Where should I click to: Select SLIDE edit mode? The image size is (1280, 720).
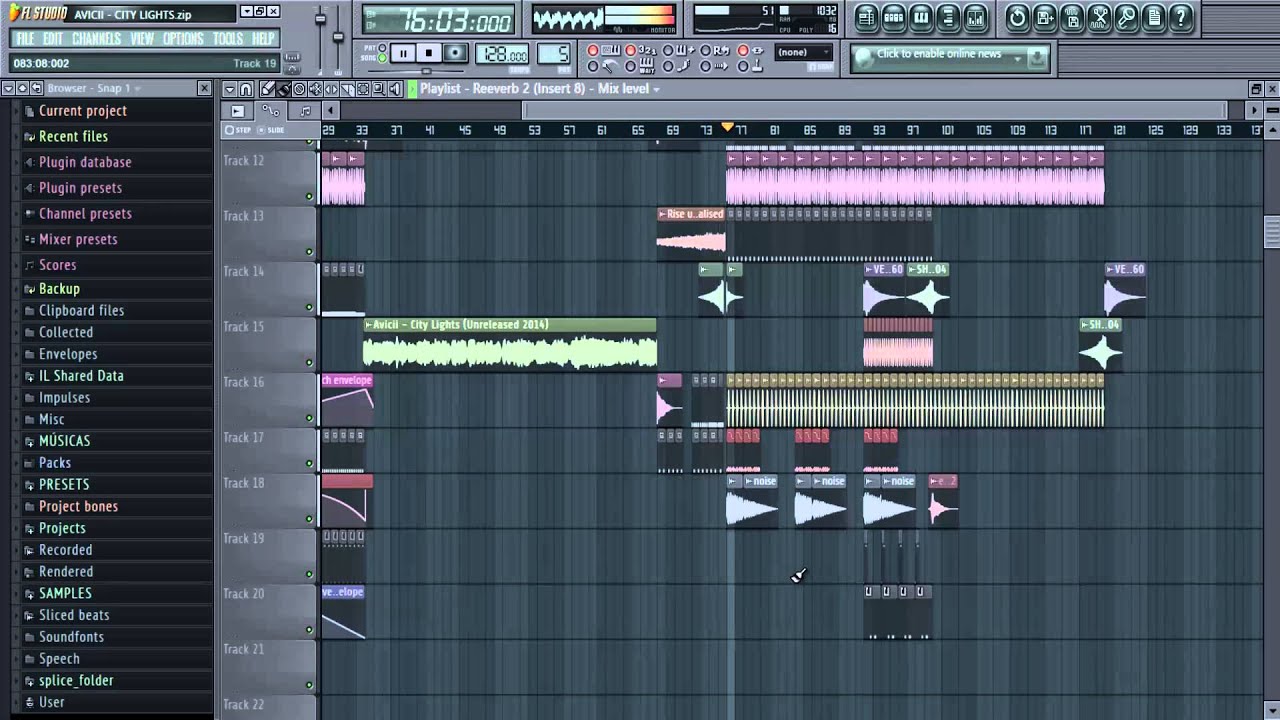[x=271, y=130]
